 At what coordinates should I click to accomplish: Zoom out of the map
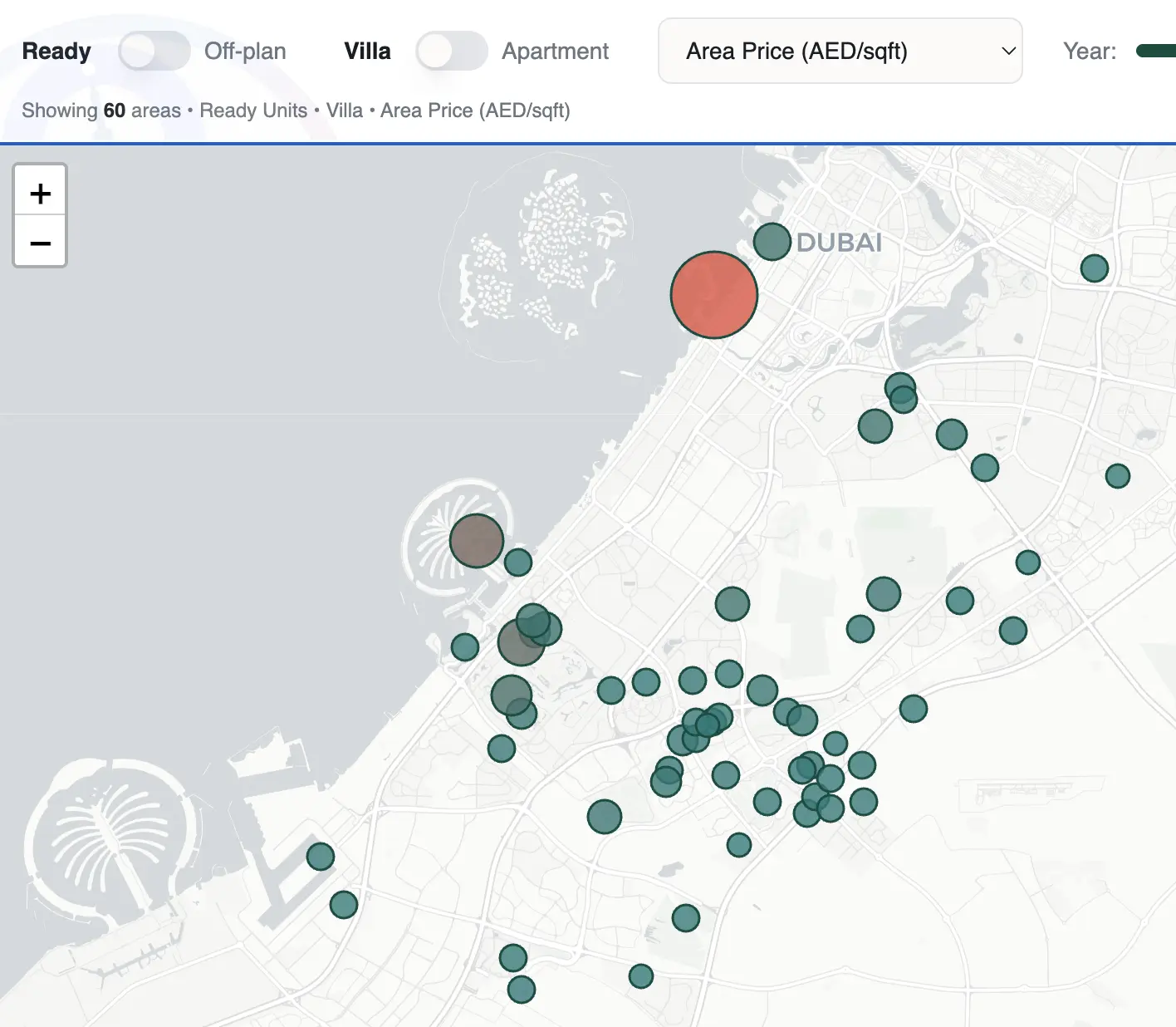point(40,243)
